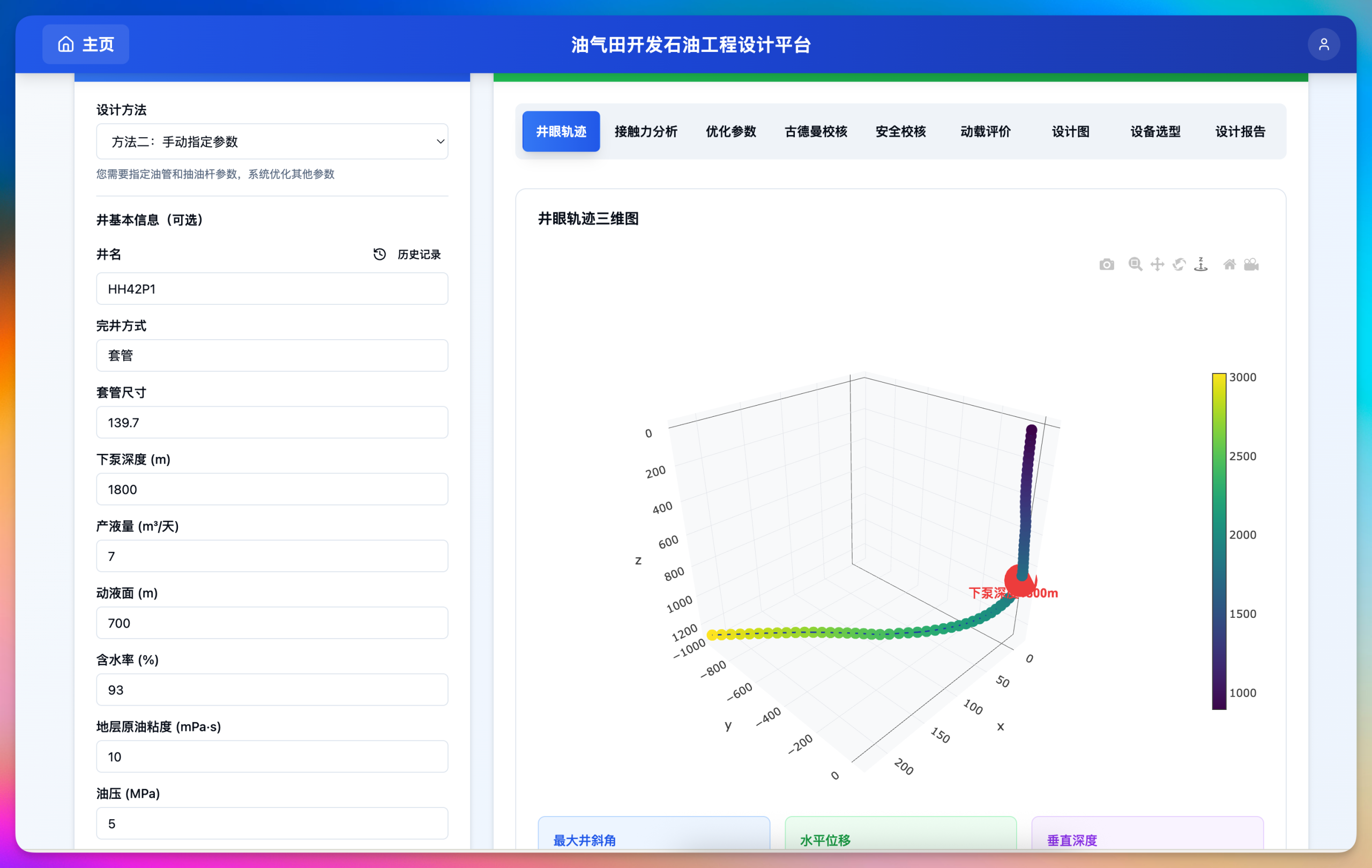Reset camera to default home view
The width and height of the screenshot is (1372, 868).
tap(1229, 264)
